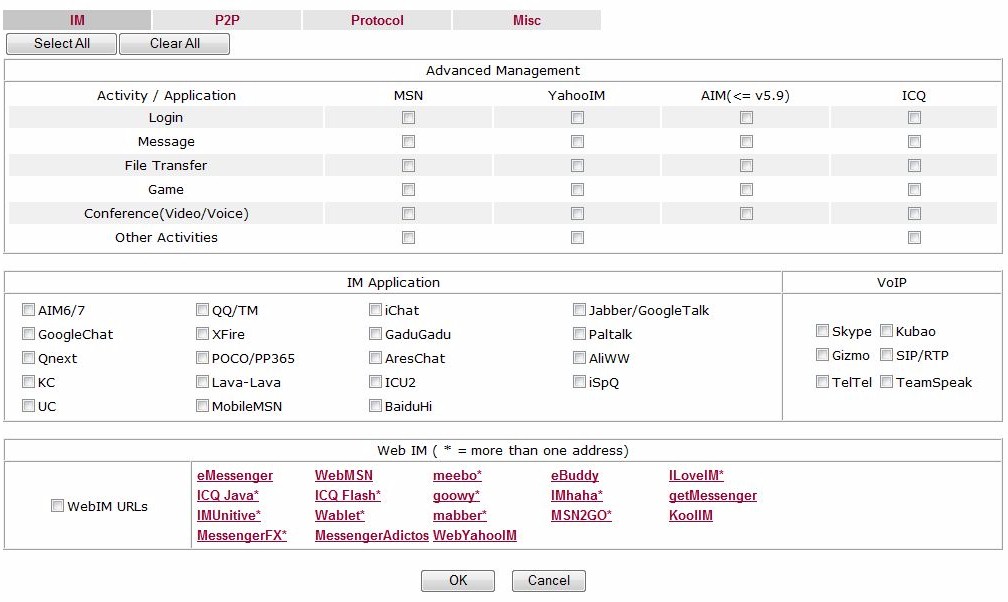Toggle the ICQ Login checkbox
1008x602 pixels.
click(914, 118)
